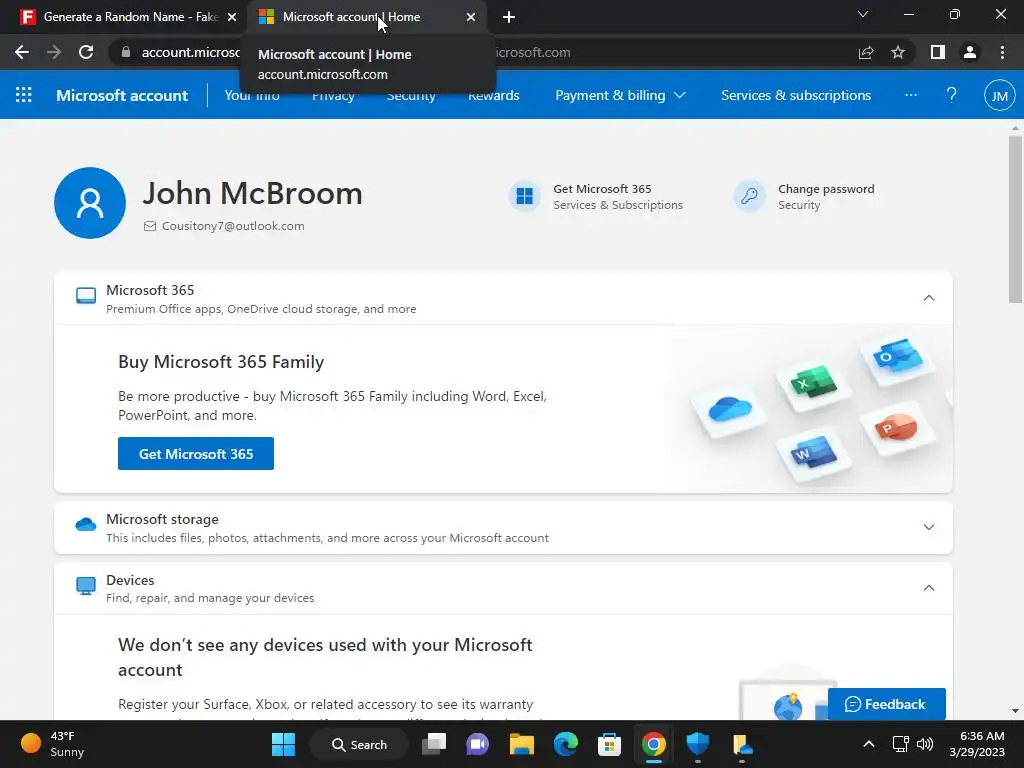This screenshot has height=768, width=1024.
Task: Close the Microsoft account tab
Action: tap(471, 17)
